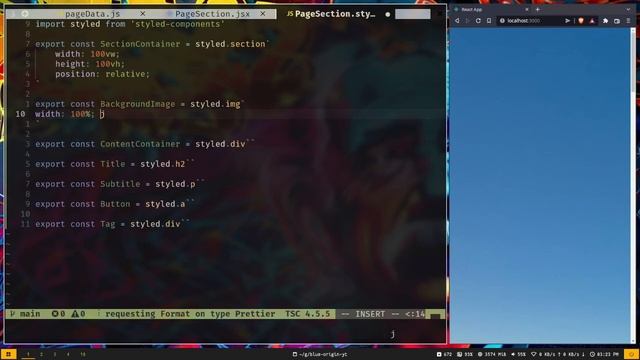Image resolution: width=640 pixels, height=360 pixels.
Task: Open the browser hamburger menu
Action: click(628, 21)
